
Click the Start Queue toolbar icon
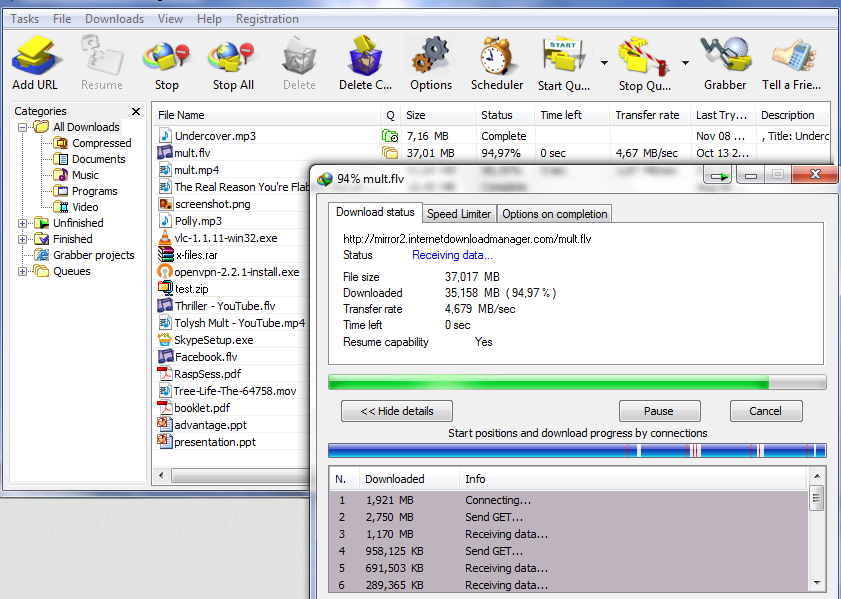tap(563, 56)
